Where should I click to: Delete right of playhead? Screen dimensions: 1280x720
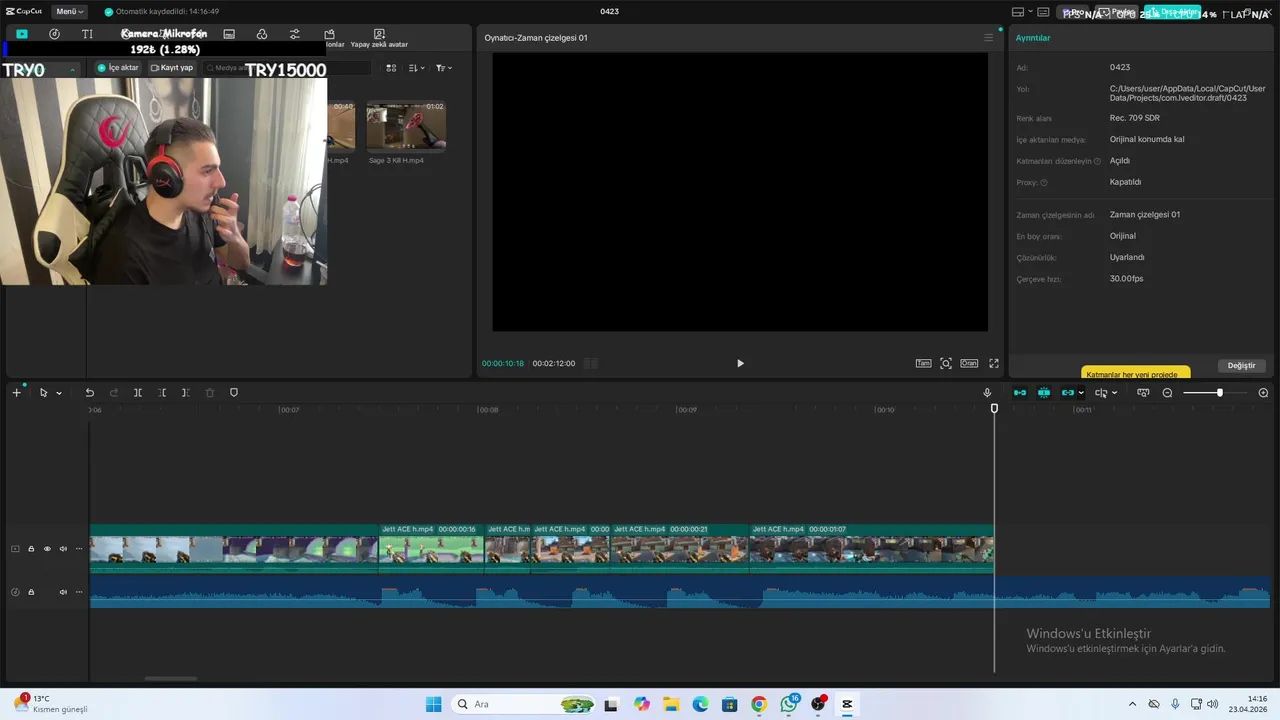186,393
